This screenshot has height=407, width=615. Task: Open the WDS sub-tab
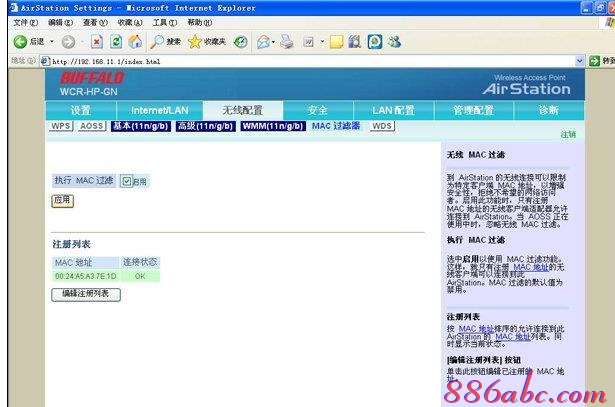(382, 126)
